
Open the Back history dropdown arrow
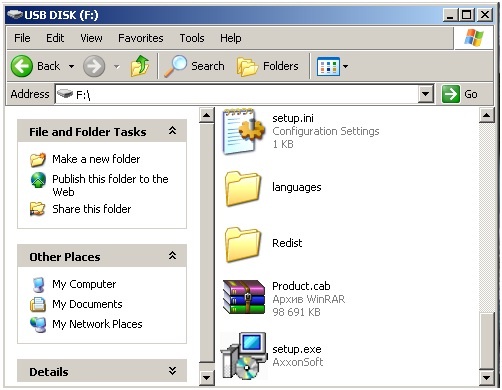[x=71, y=66]
